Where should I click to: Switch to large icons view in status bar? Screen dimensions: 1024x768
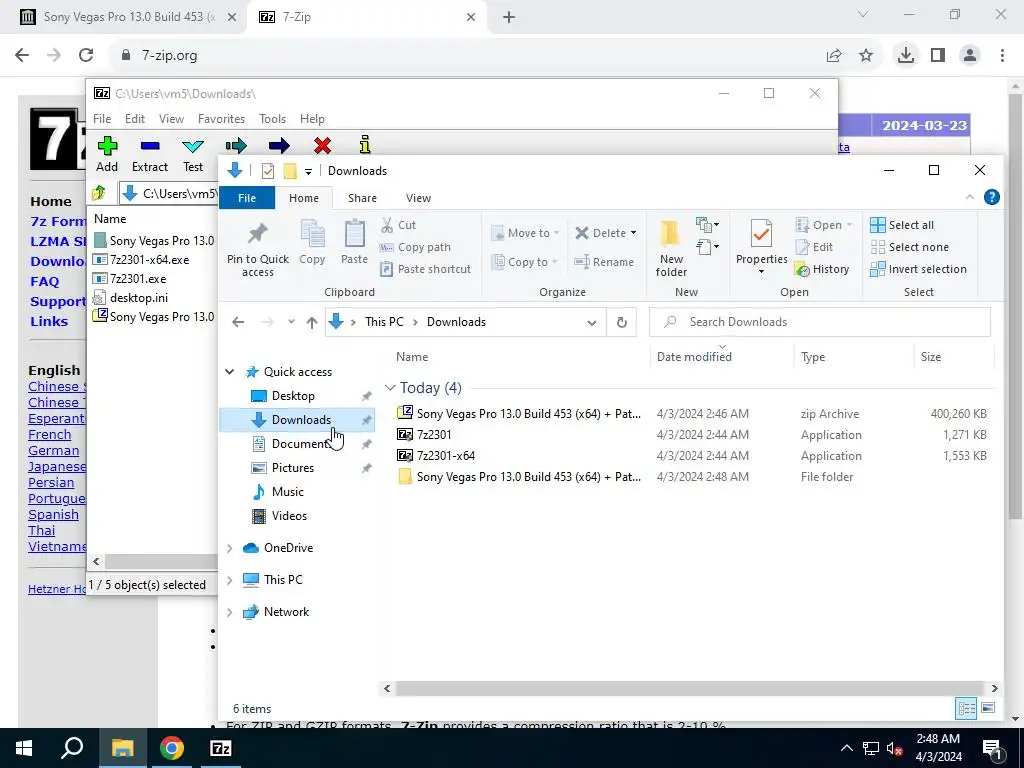click(x=988, y=709)
